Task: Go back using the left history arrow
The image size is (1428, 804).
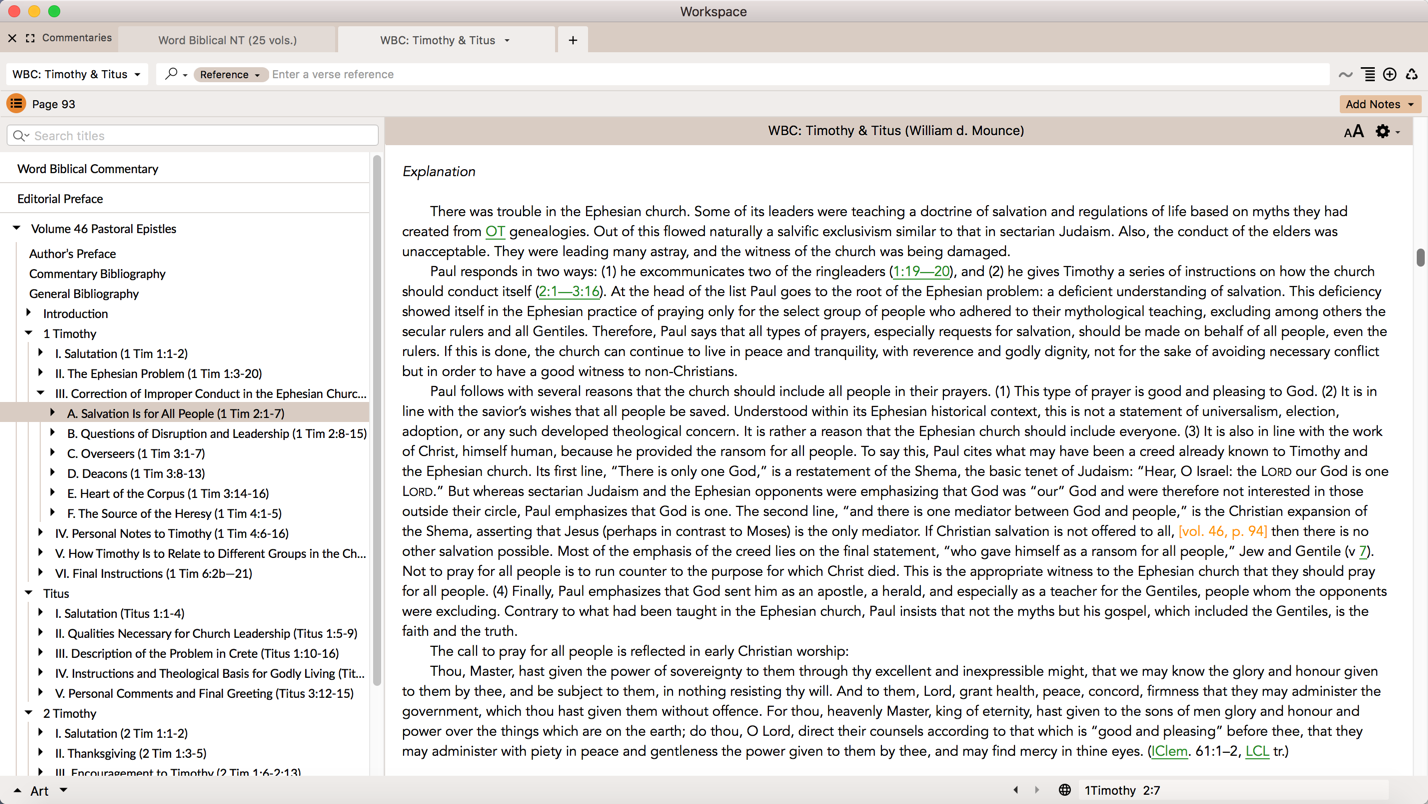Action: (1016, 790)
